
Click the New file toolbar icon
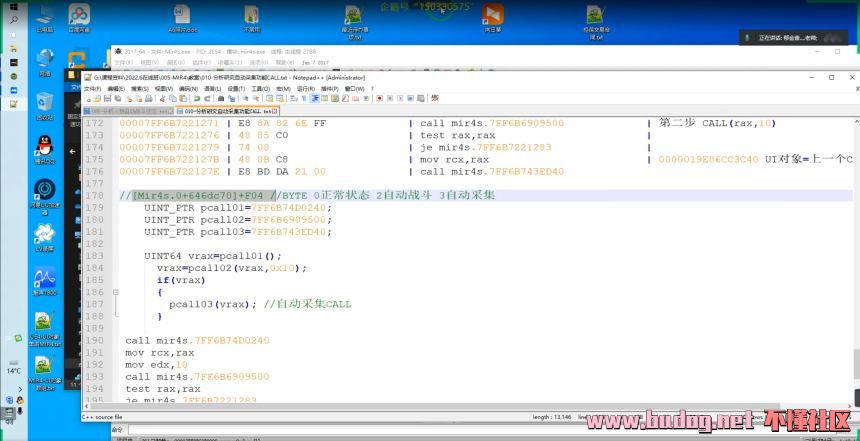click(x=88, y=98)
